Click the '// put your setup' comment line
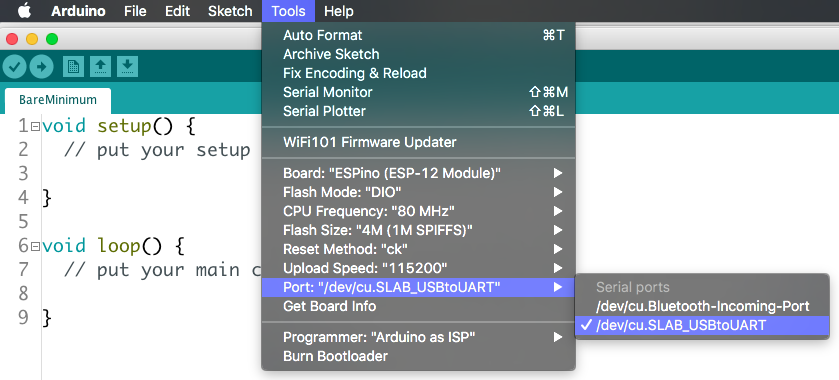The image size is (839, 380). pos(157,150)
